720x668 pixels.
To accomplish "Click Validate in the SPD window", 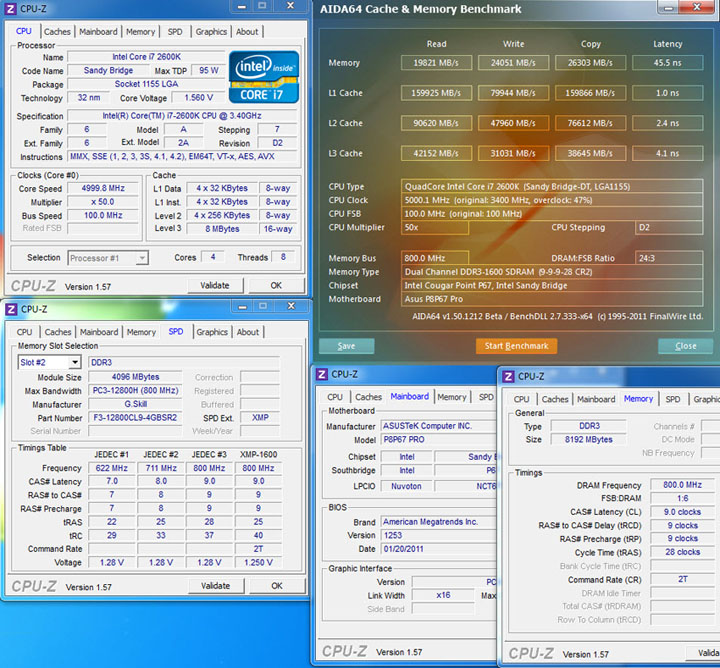I will coord(215,586).
